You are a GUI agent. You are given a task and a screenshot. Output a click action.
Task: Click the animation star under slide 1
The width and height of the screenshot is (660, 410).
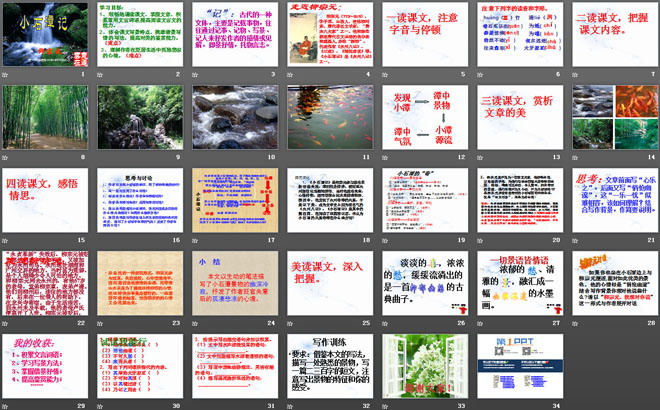pos(5,75)
